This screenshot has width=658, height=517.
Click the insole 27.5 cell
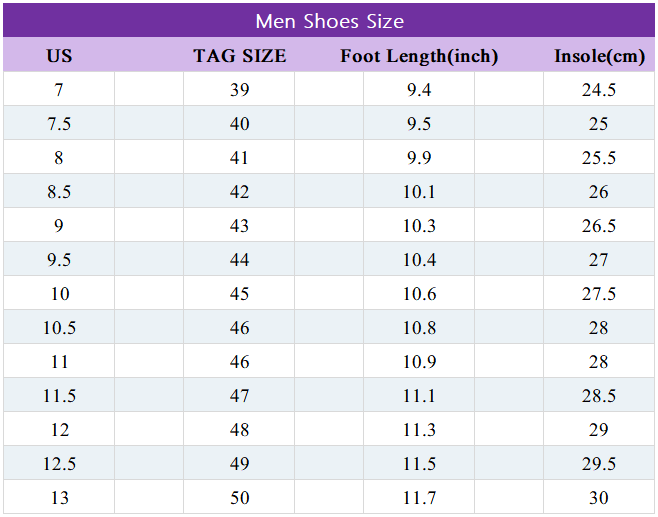(x=599, y=294)
